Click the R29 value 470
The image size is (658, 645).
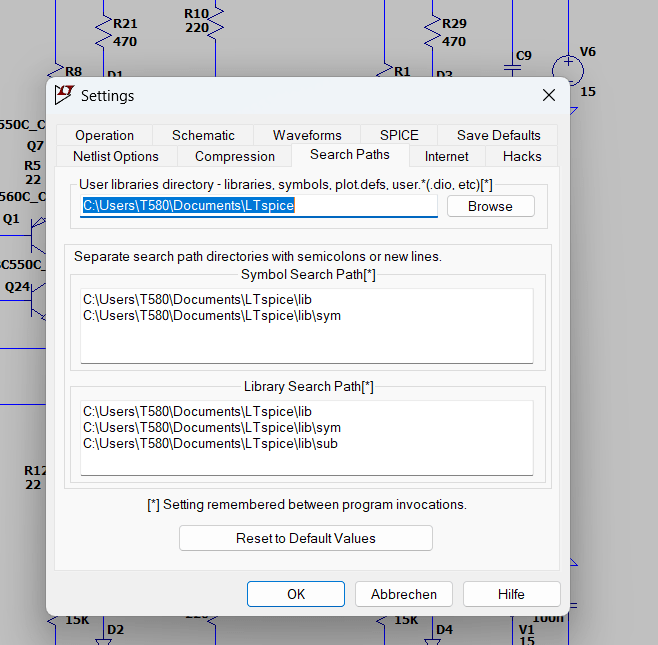[x=454, y=42]
